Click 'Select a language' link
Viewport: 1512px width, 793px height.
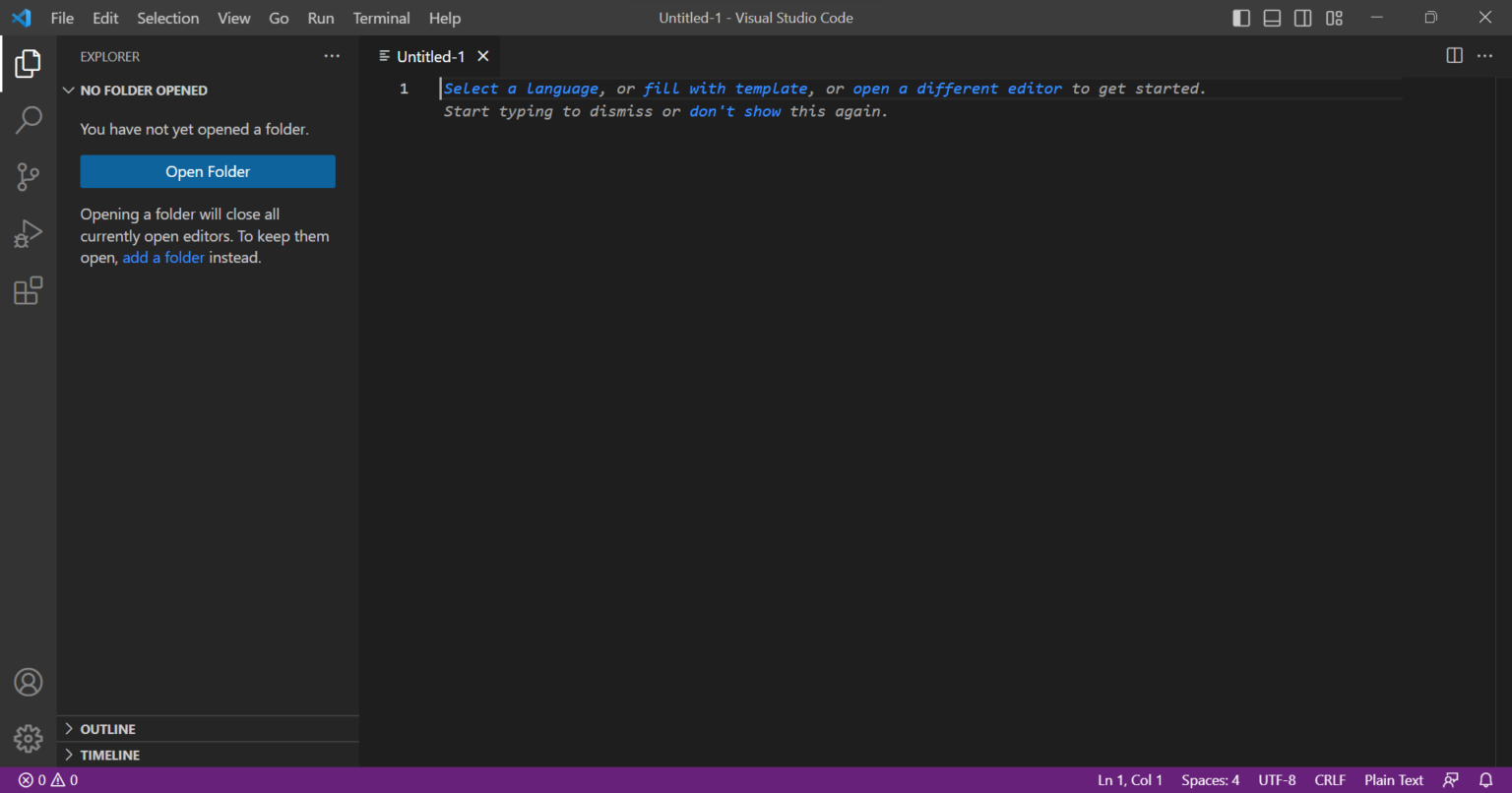pos(521,89)
